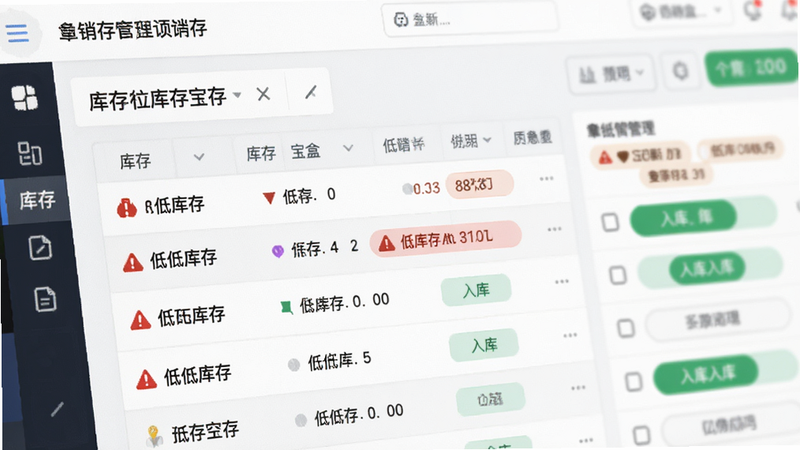800x450 pixels.
Task: Select the 库存 item in the left sidebar
Action: click(x=36, y=199)
